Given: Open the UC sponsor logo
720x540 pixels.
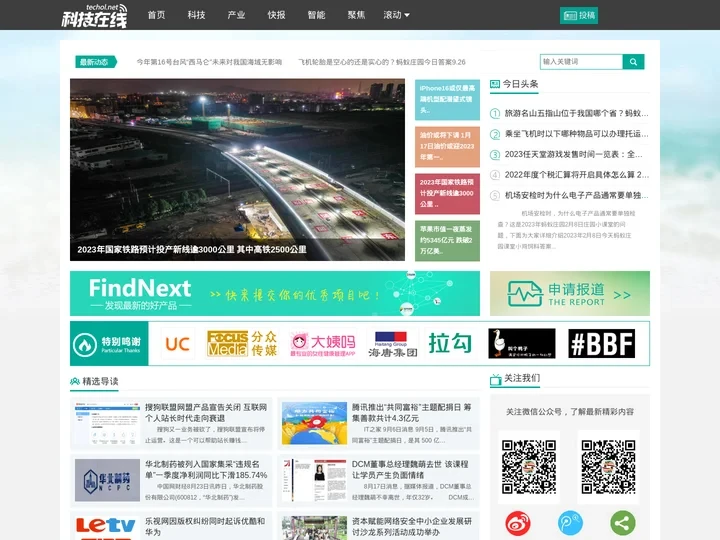Looking at the screenshot, I should (x=177, y=343).
